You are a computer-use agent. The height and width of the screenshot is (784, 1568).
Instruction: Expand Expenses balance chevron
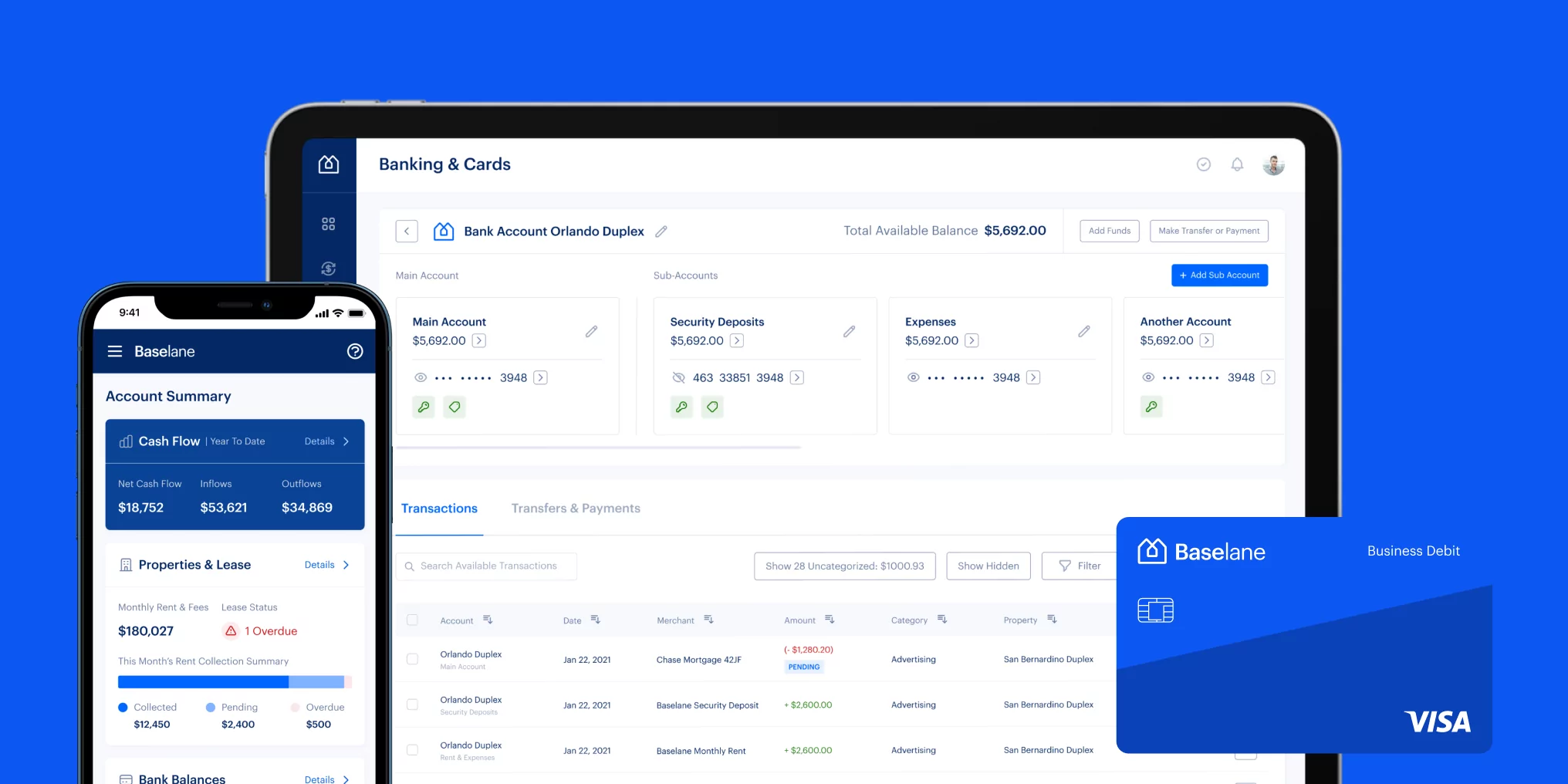click(x=972, y=340)
